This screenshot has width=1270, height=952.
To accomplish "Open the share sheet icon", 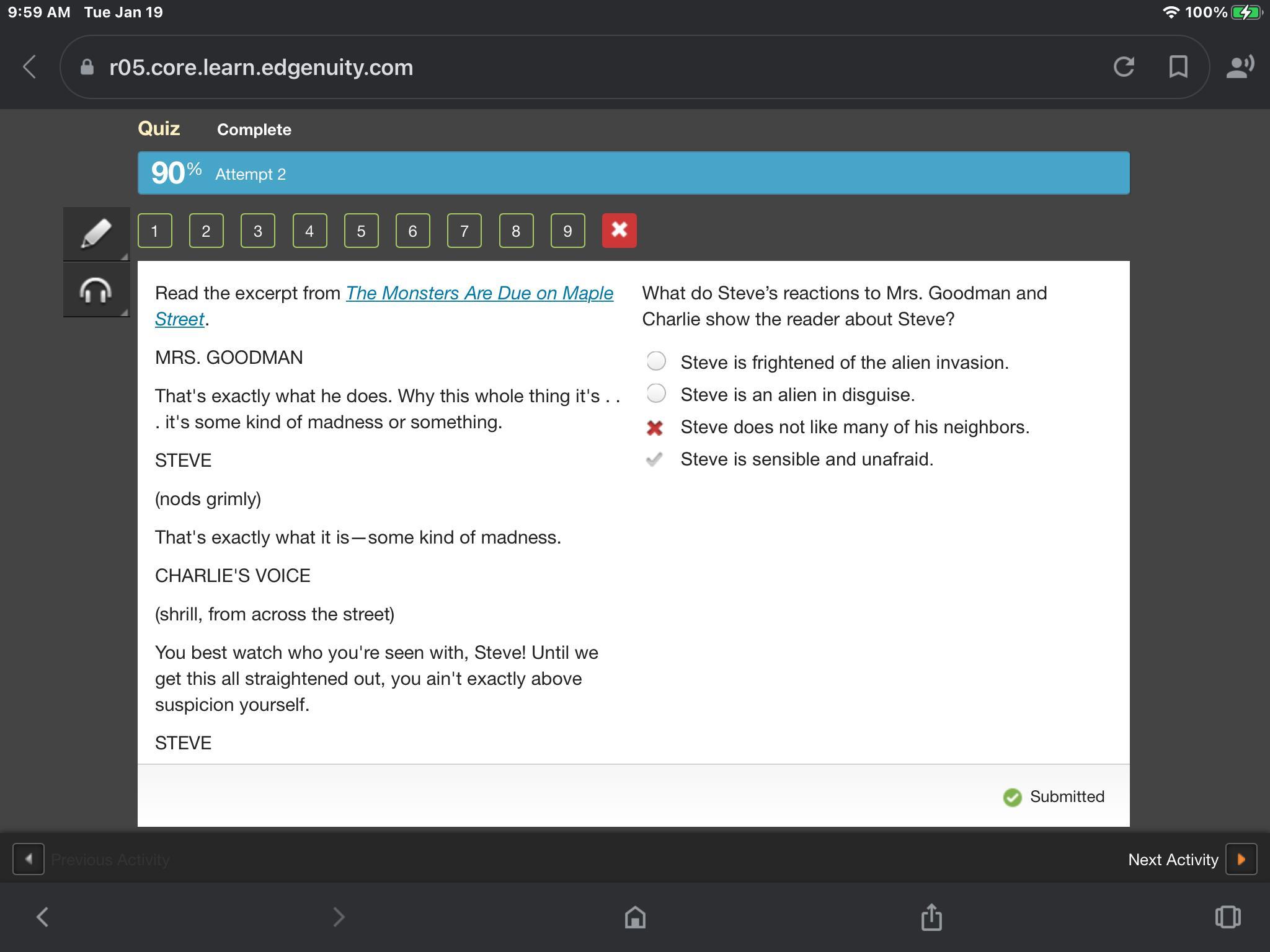I will [931, 917].
